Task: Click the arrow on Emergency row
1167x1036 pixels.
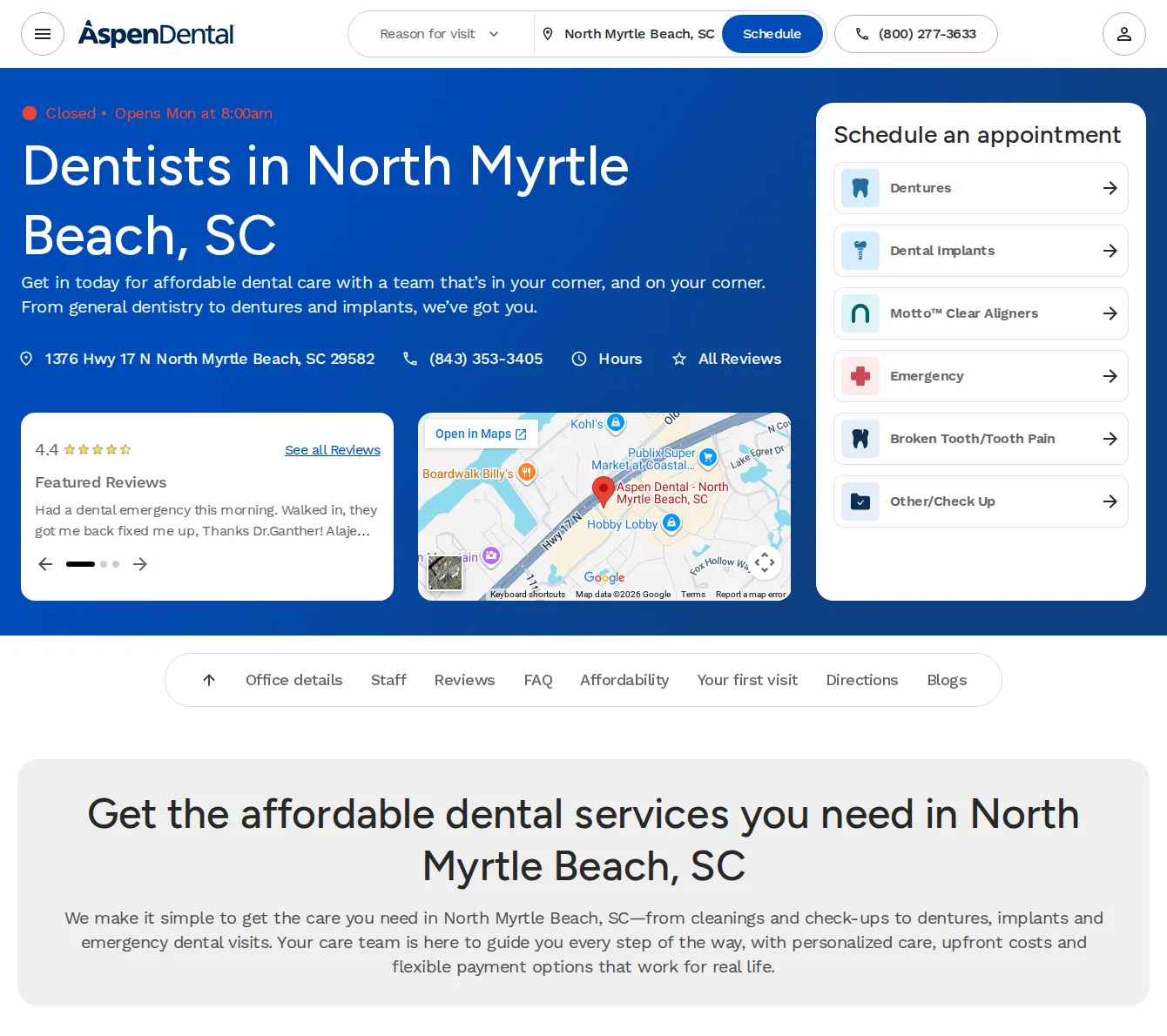Action: tap(1110, 376)
